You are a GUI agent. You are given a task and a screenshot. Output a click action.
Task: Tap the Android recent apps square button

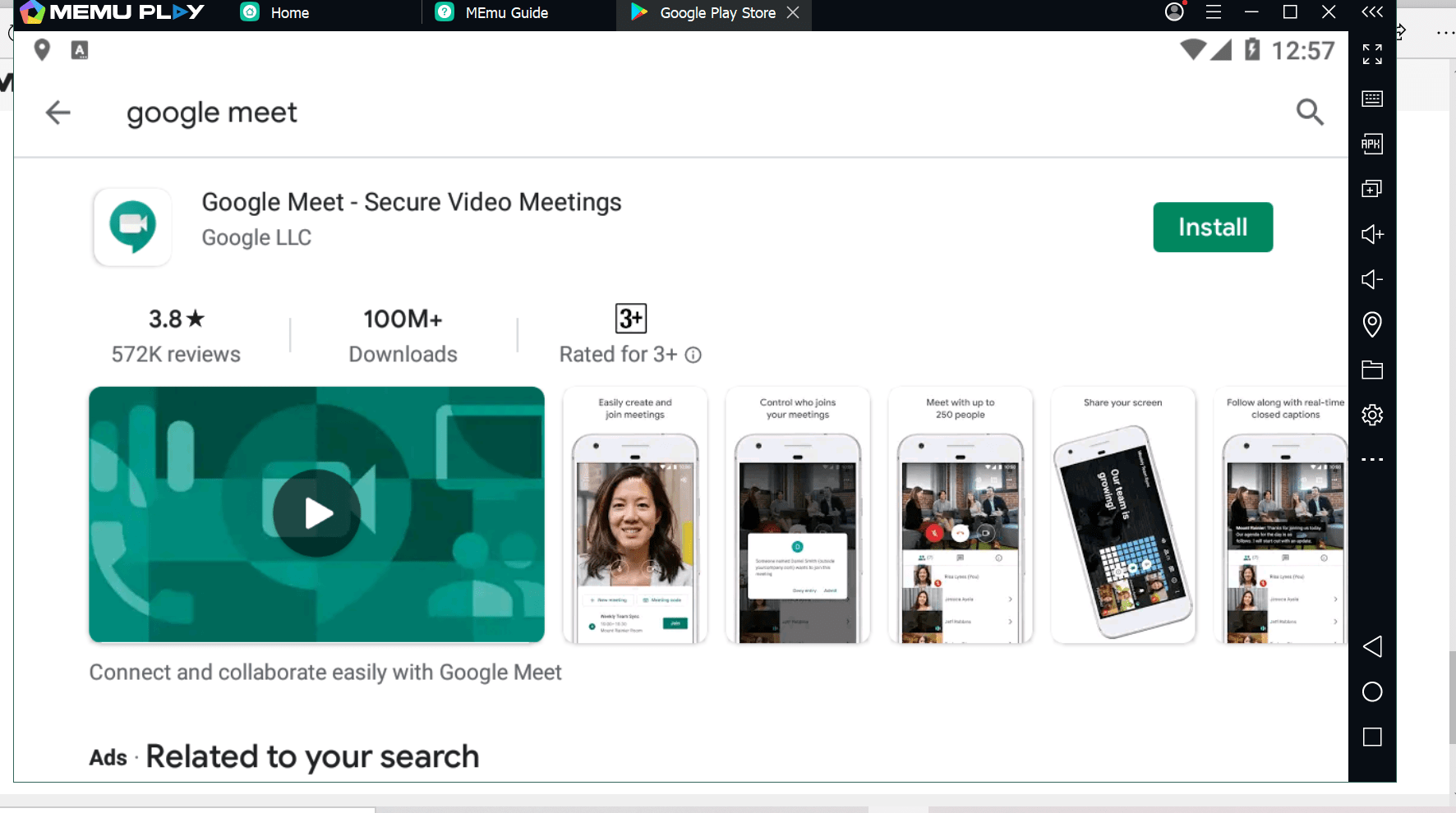point(1372,737)
